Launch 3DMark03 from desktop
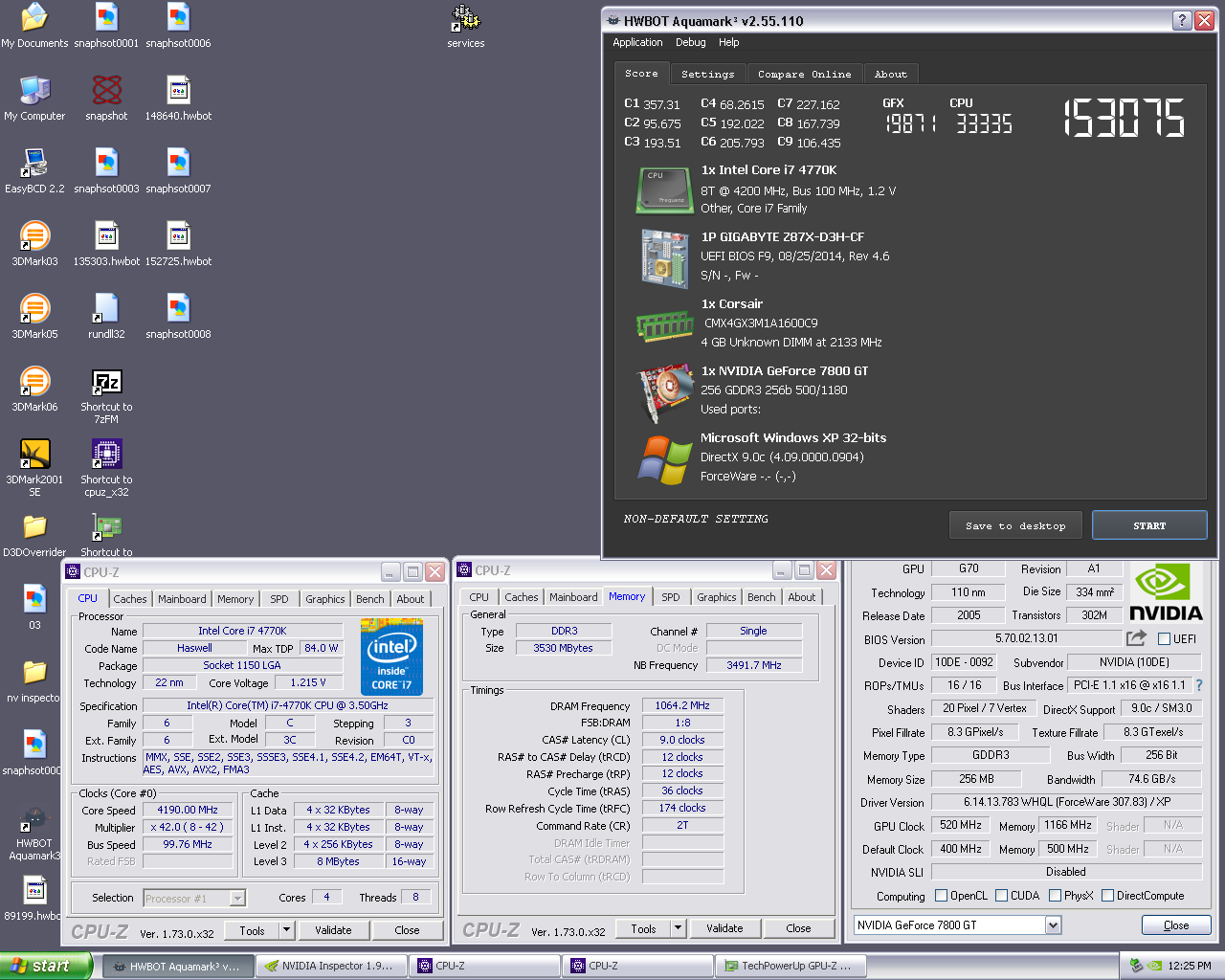Screen dimensions: 1225x980 coord(34,244)
